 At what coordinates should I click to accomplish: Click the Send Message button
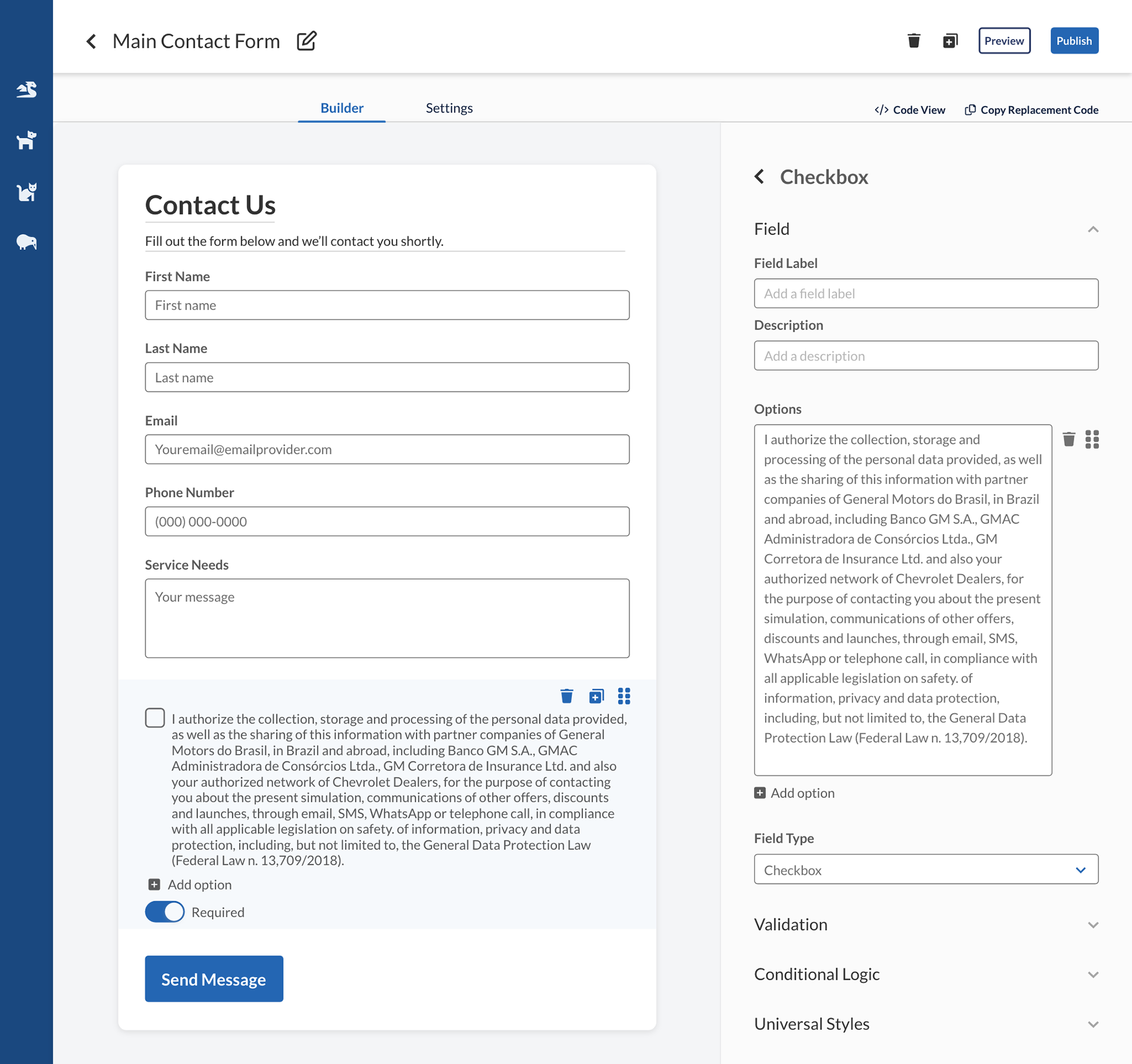coord(214,979)
